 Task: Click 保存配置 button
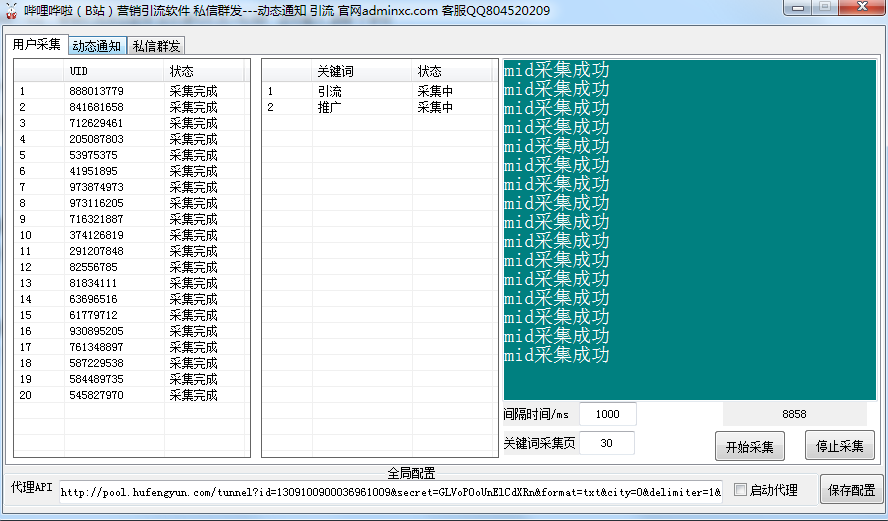(x=851, y=490)
